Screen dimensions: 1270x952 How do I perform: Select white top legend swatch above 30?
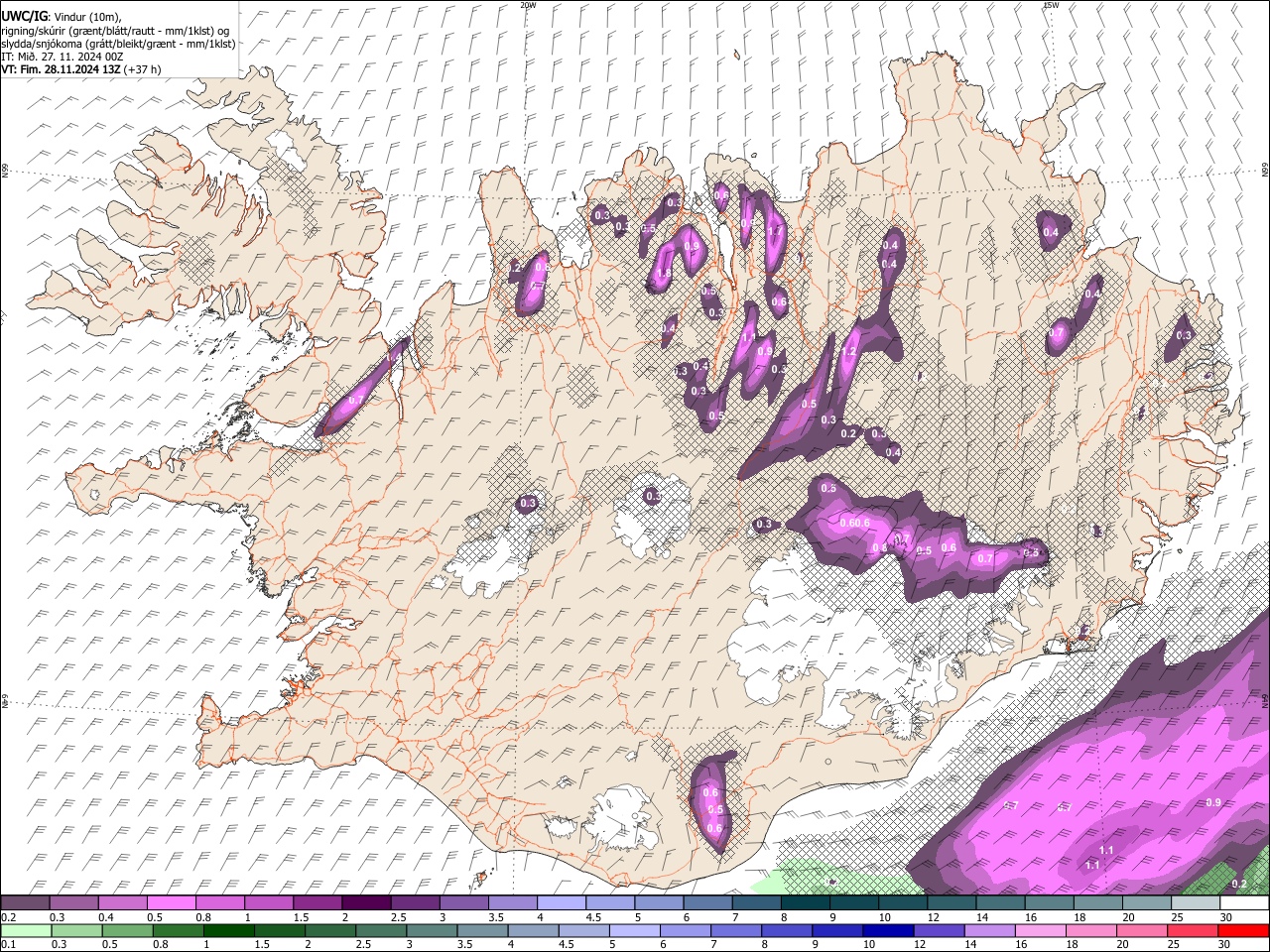1244,902
